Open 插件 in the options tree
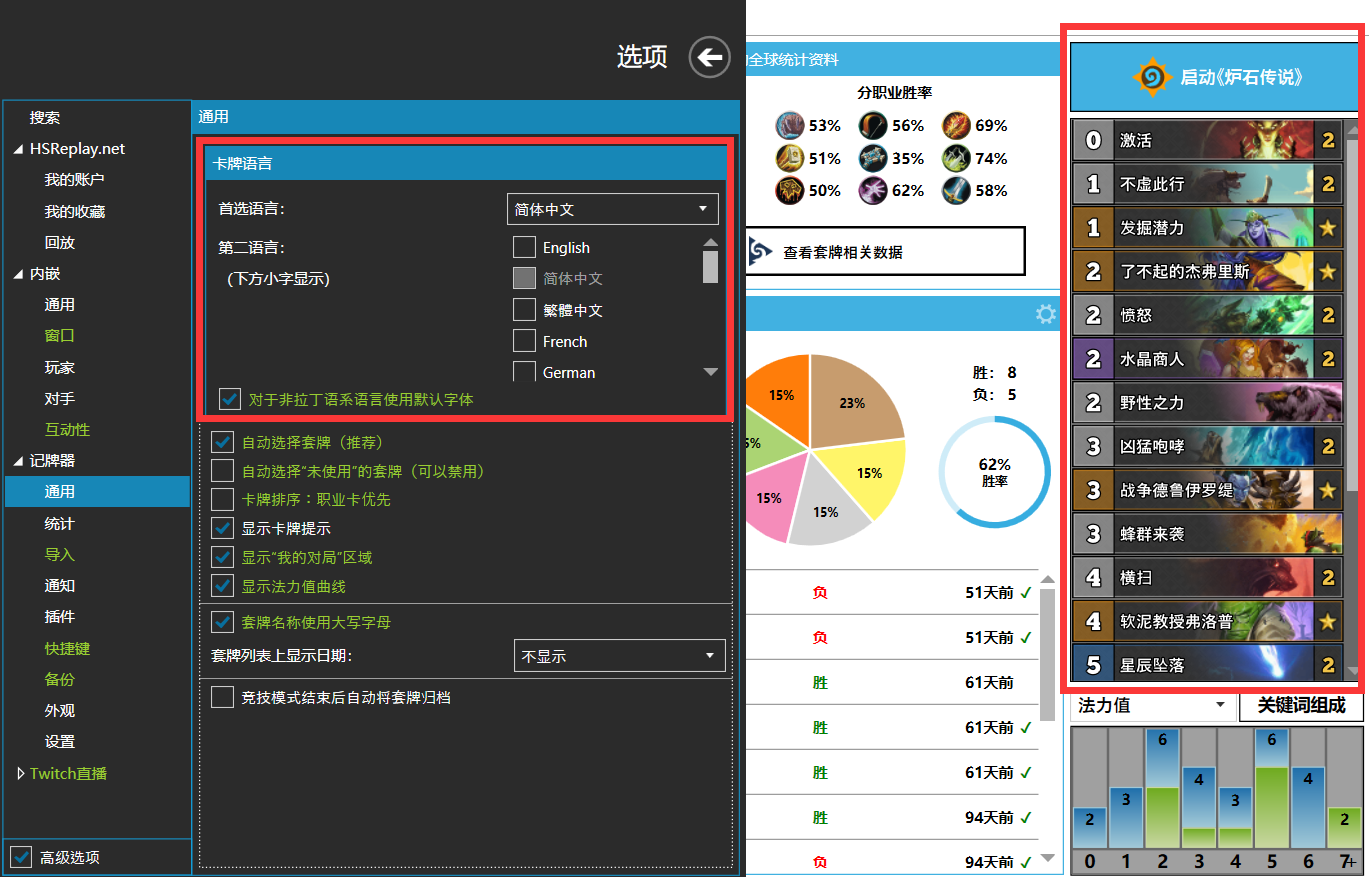The height and width of the screenshot is (877, 1369). click(x=60, y=616)
